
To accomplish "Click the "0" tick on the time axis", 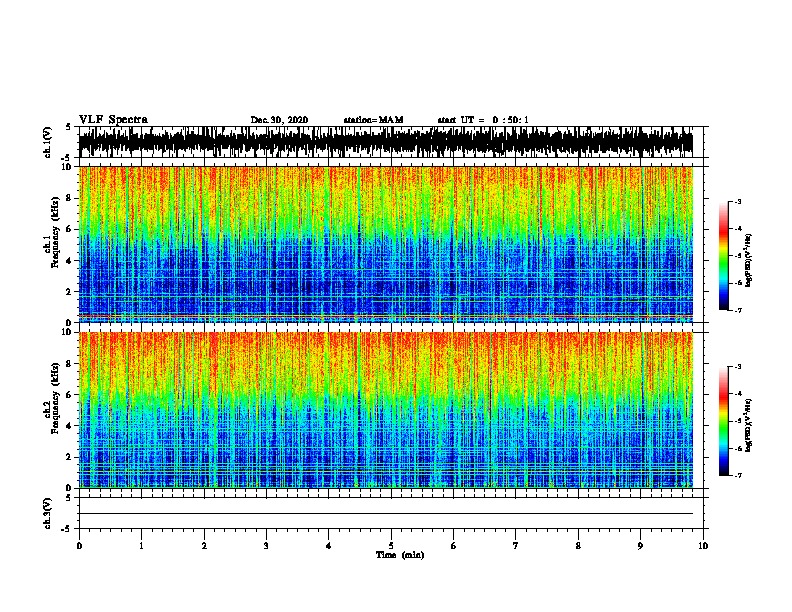I will 79,546.
